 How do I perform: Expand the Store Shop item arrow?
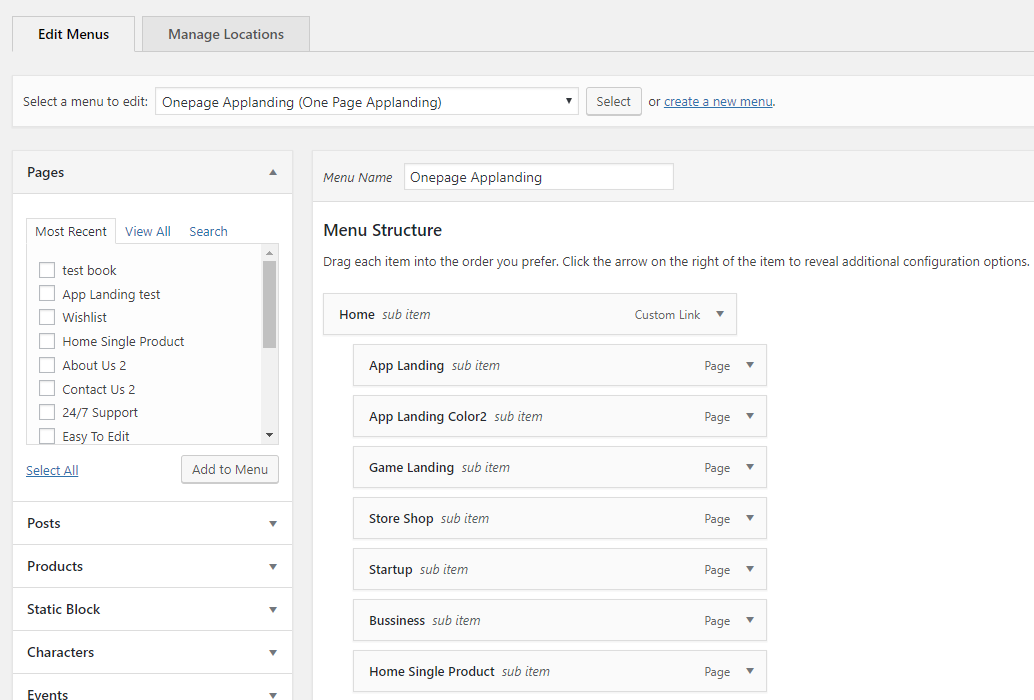click(750, 518)
